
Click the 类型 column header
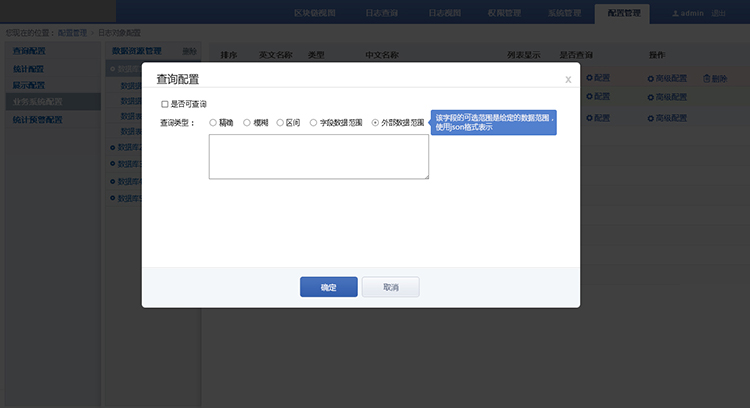click(316, 55)
